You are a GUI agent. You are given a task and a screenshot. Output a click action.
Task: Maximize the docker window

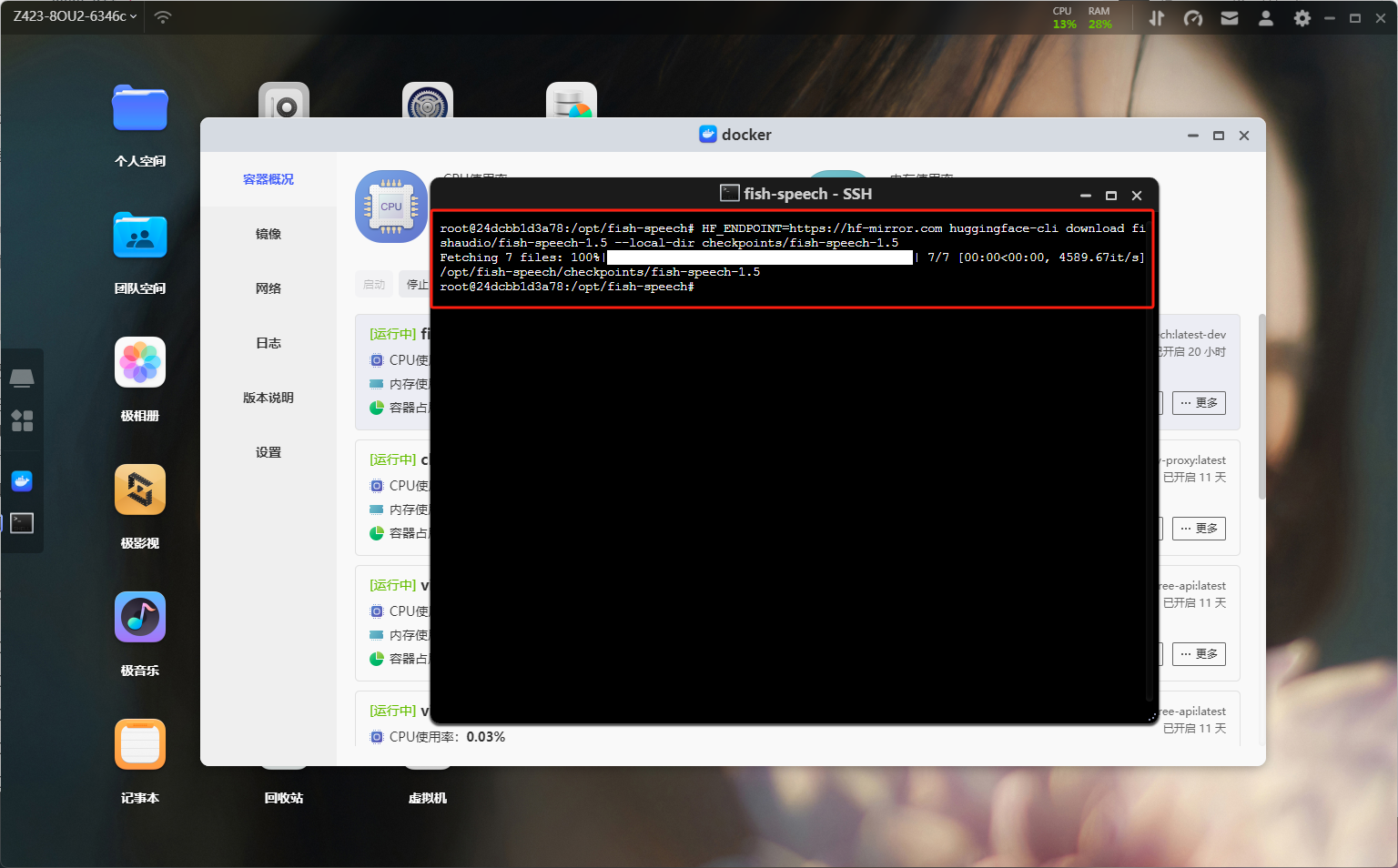[1219, 136]
